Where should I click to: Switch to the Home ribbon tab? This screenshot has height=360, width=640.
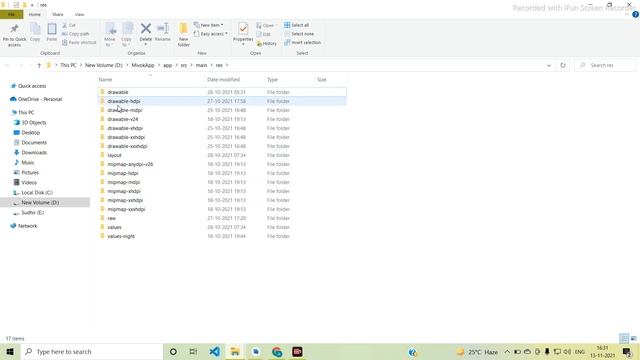35,15
